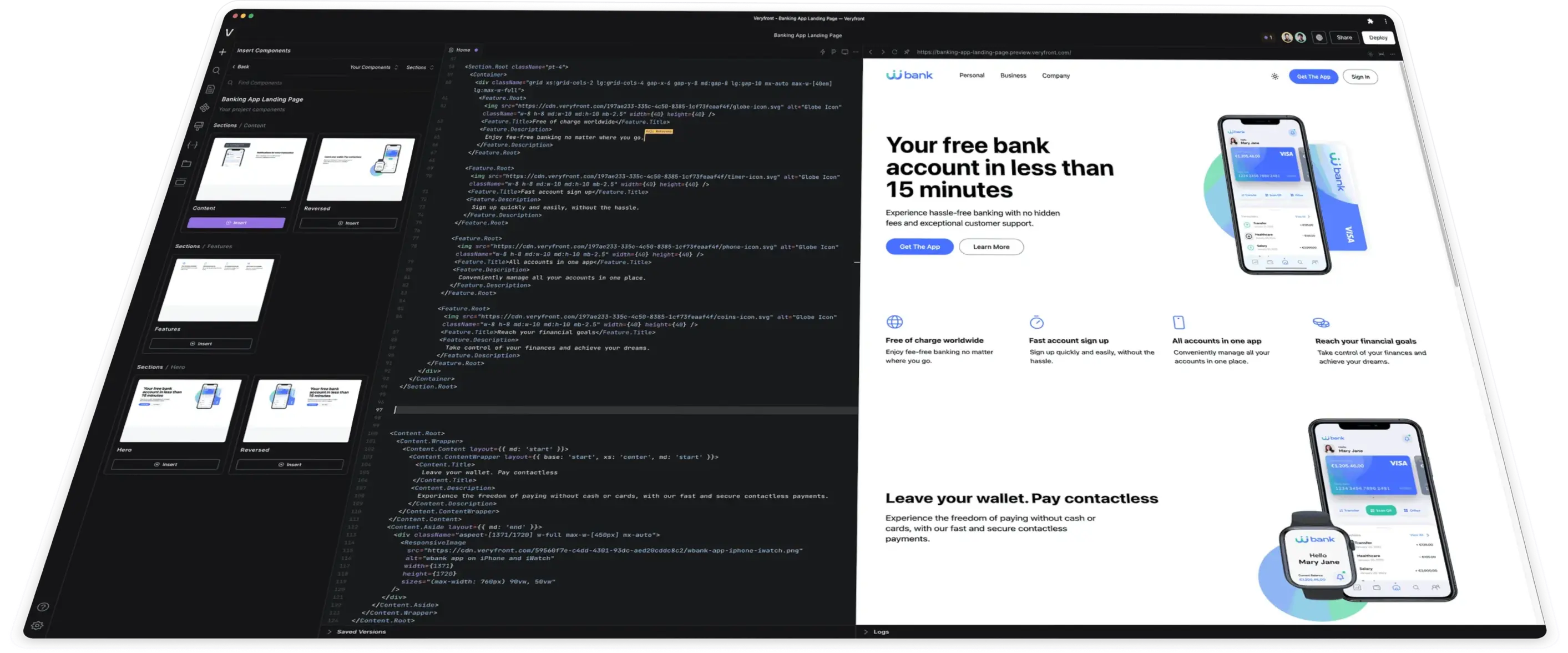Reload the preview using the refresh icon
The width and height of the screenshot is (1568, 653).
(896, 52)
